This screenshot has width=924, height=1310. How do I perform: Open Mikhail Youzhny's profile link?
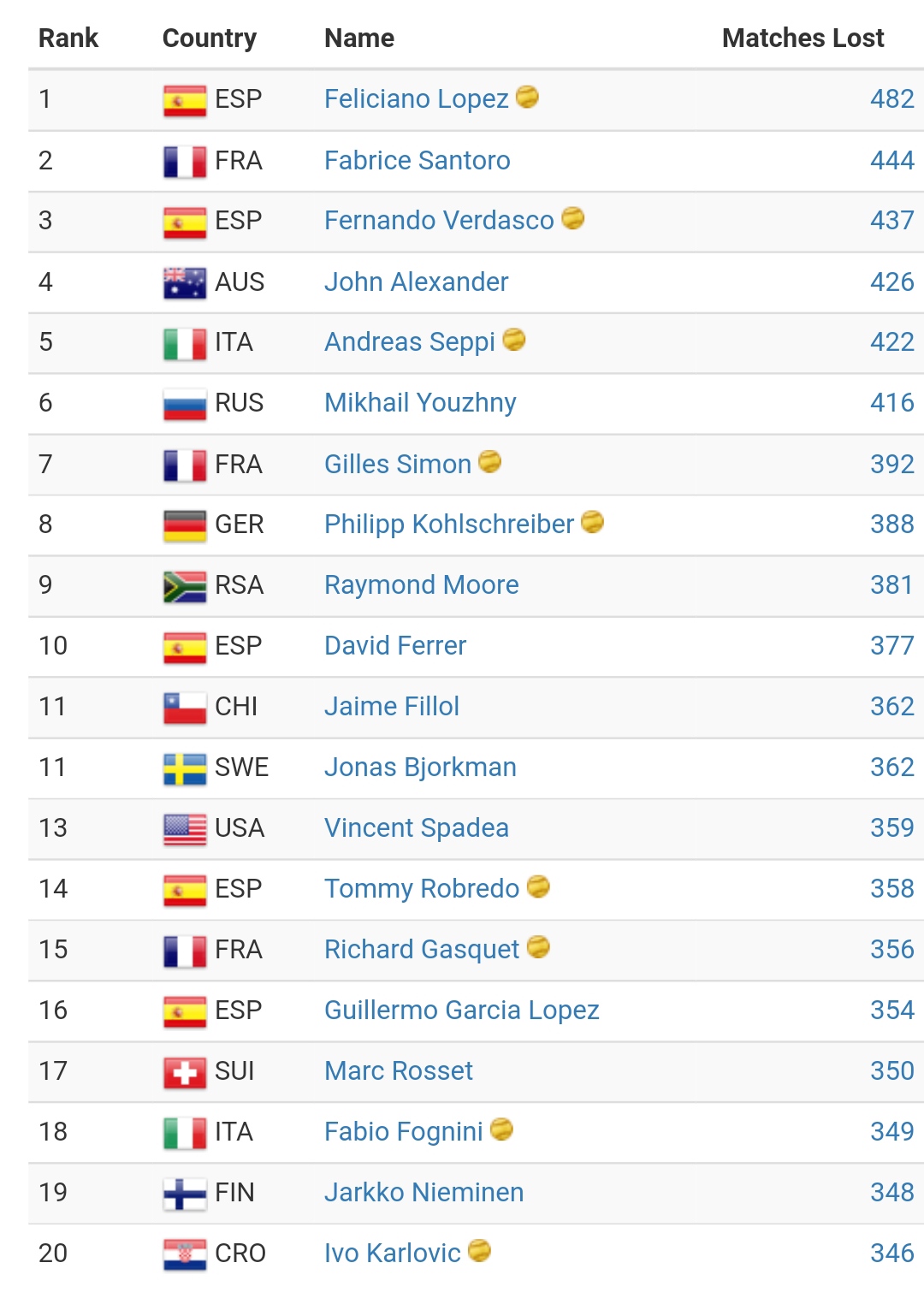[420, 403]
